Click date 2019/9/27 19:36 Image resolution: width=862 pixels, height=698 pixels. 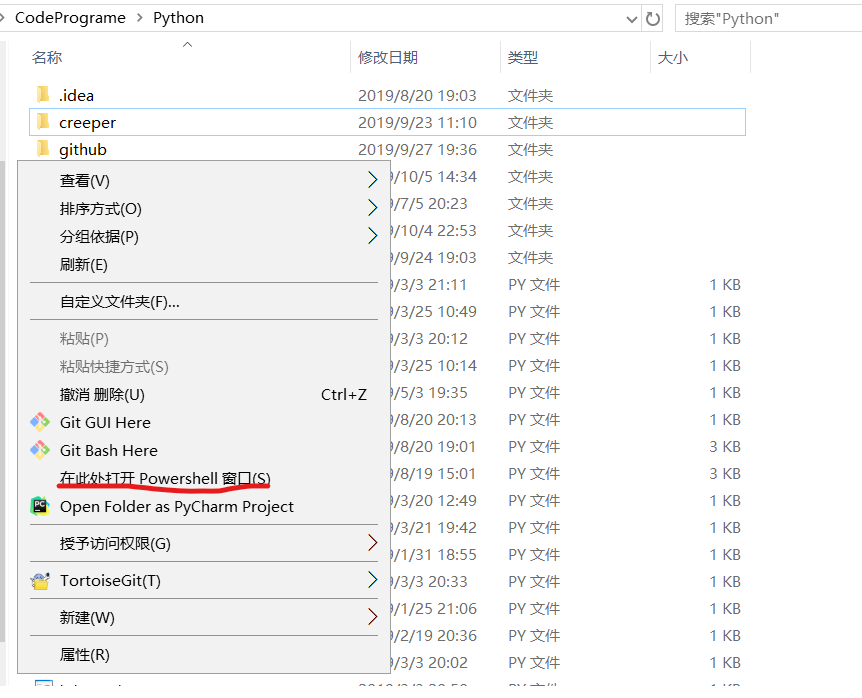(x=417, y=149)
